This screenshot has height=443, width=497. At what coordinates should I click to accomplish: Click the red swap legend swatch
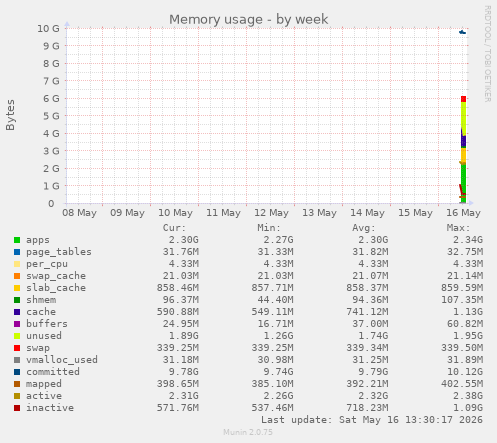(17, 348)
